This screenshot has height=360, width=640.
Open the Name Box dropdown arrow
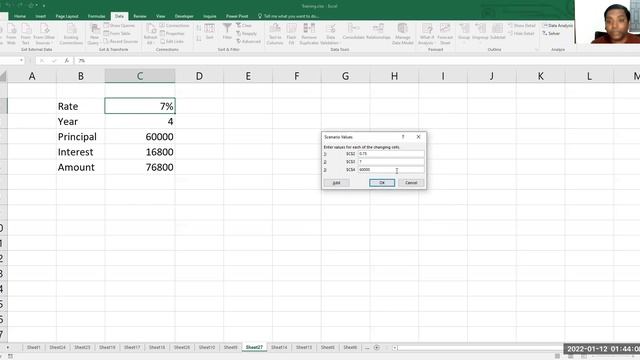point(21,60)
